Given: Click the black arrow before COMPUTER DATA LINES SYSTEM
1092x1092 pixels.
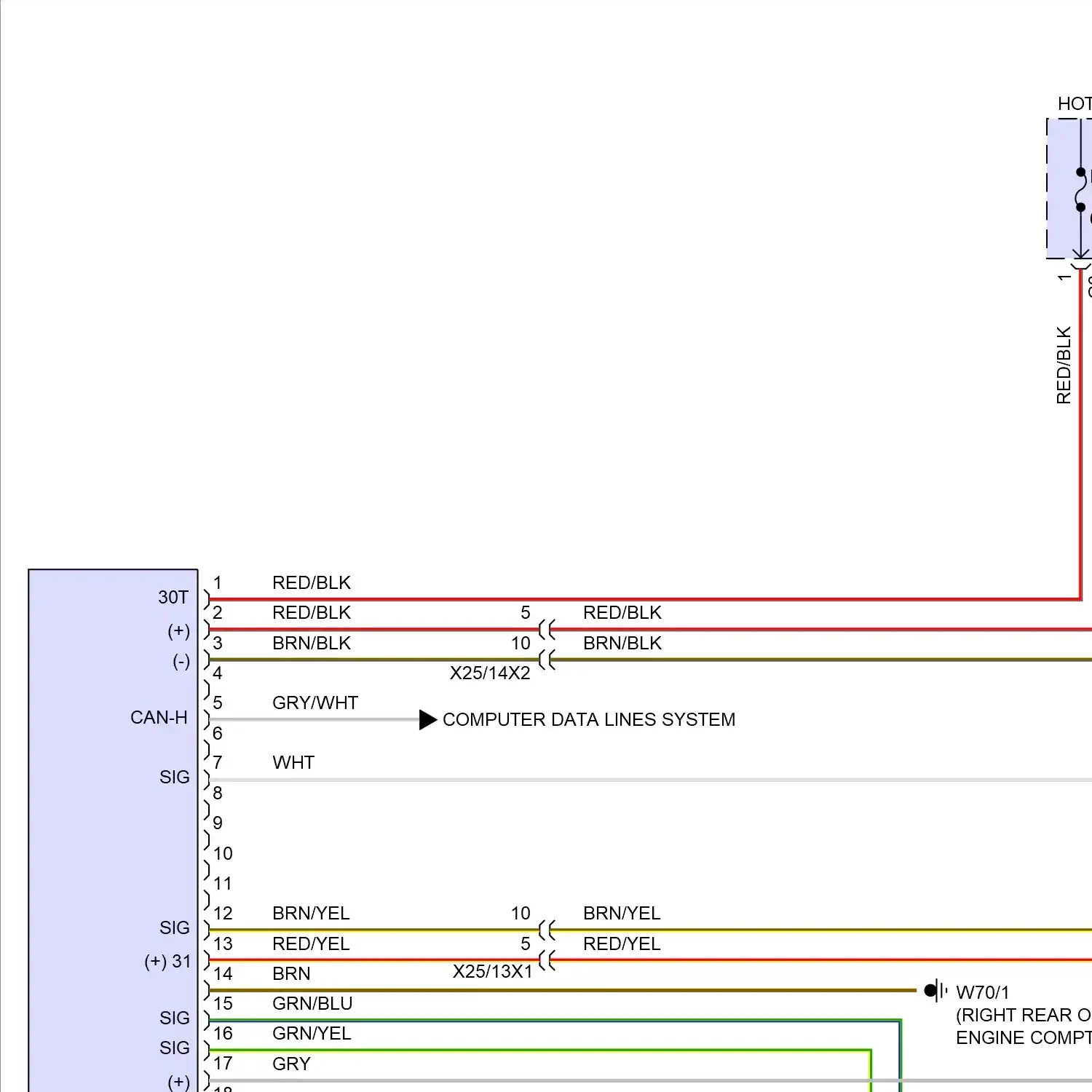Looking at the screenshot, I should click(428, 720).
